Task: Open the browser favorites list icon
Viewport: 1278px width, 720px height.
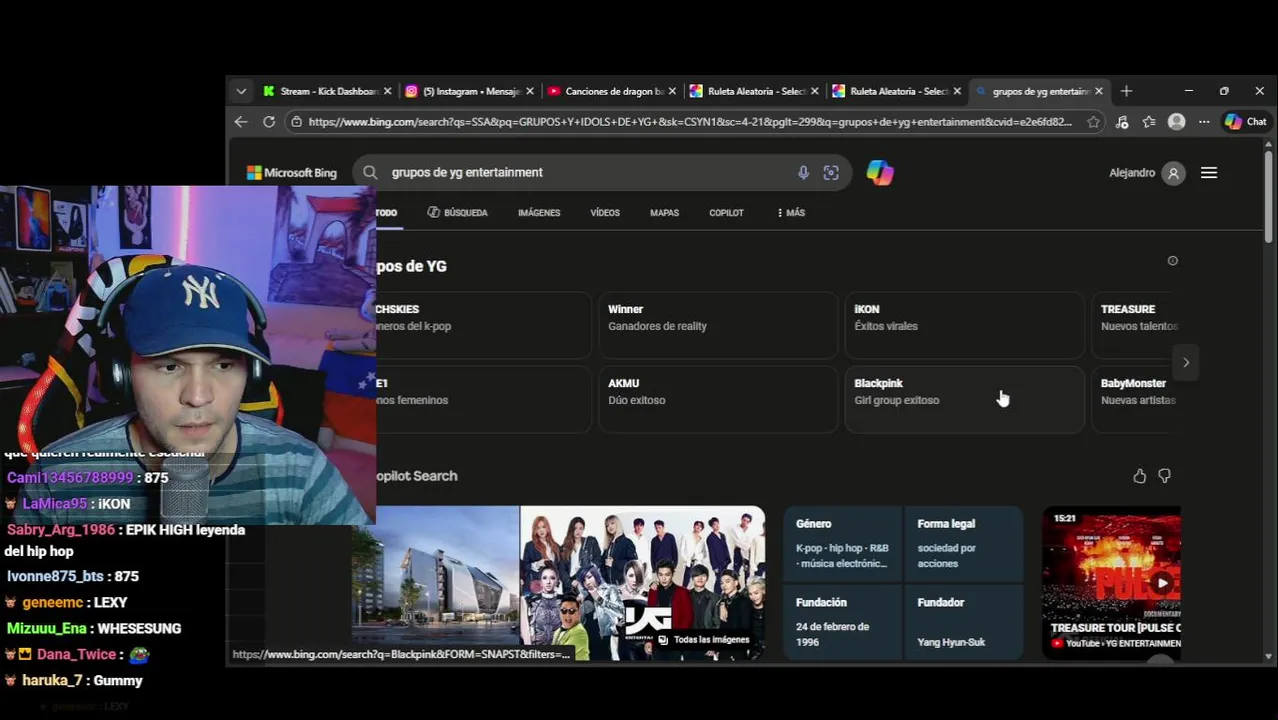Action: [x=1149, y=122]
